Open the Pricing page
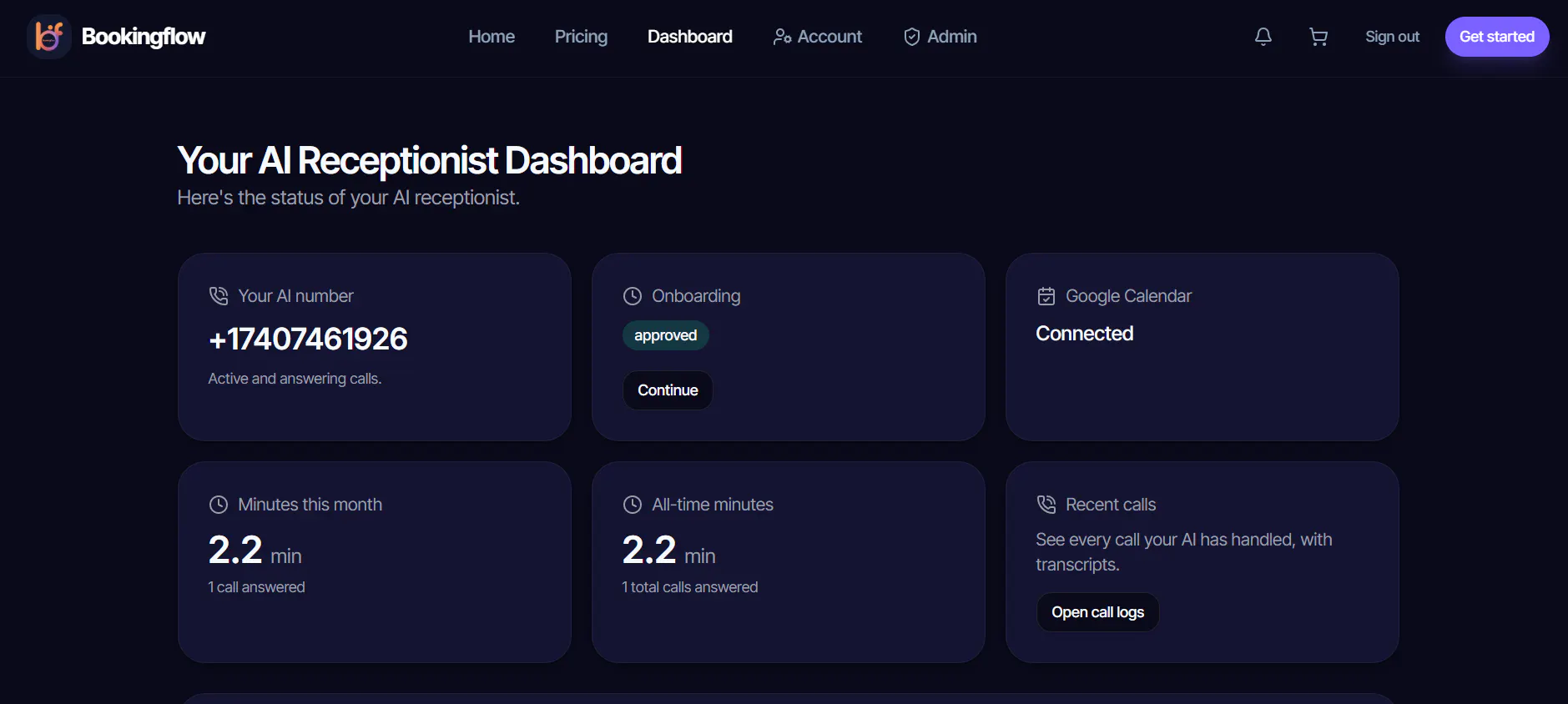This screenshot has width=1568, height=704. (x=581, y=37)
